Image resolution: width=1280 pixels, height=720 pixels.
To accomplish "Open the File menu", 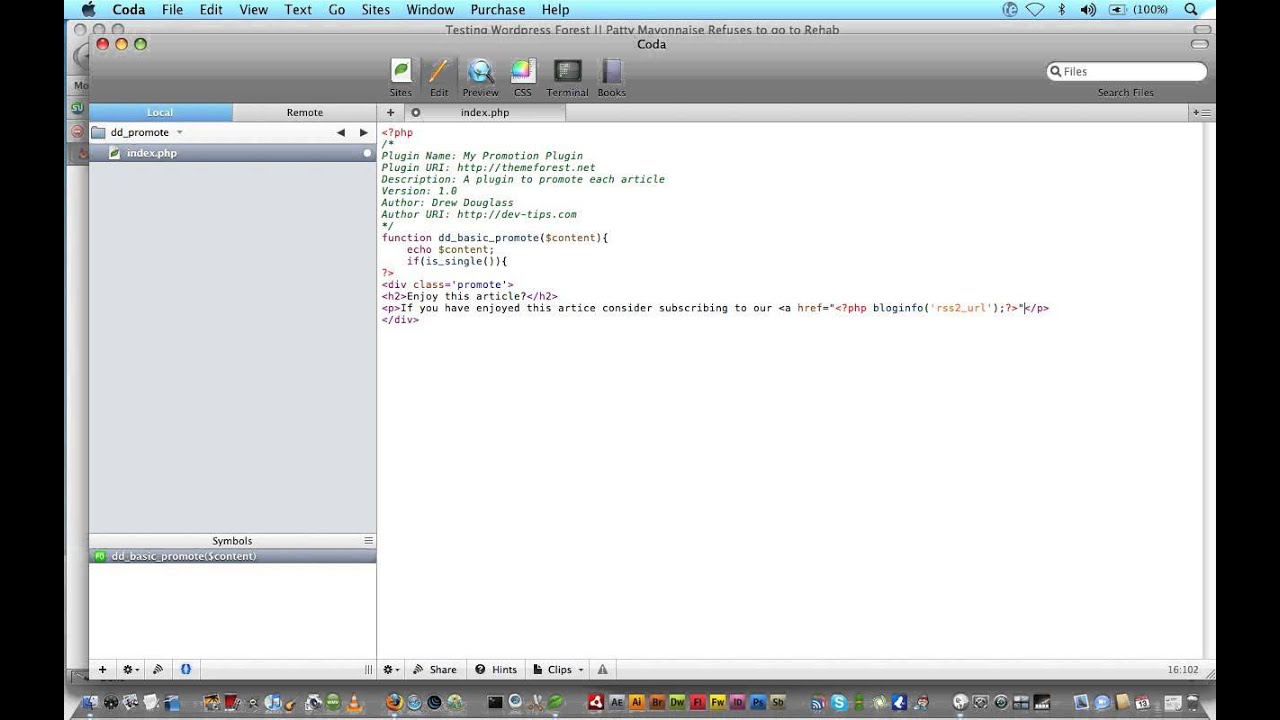I will click(x=172, y=9).
